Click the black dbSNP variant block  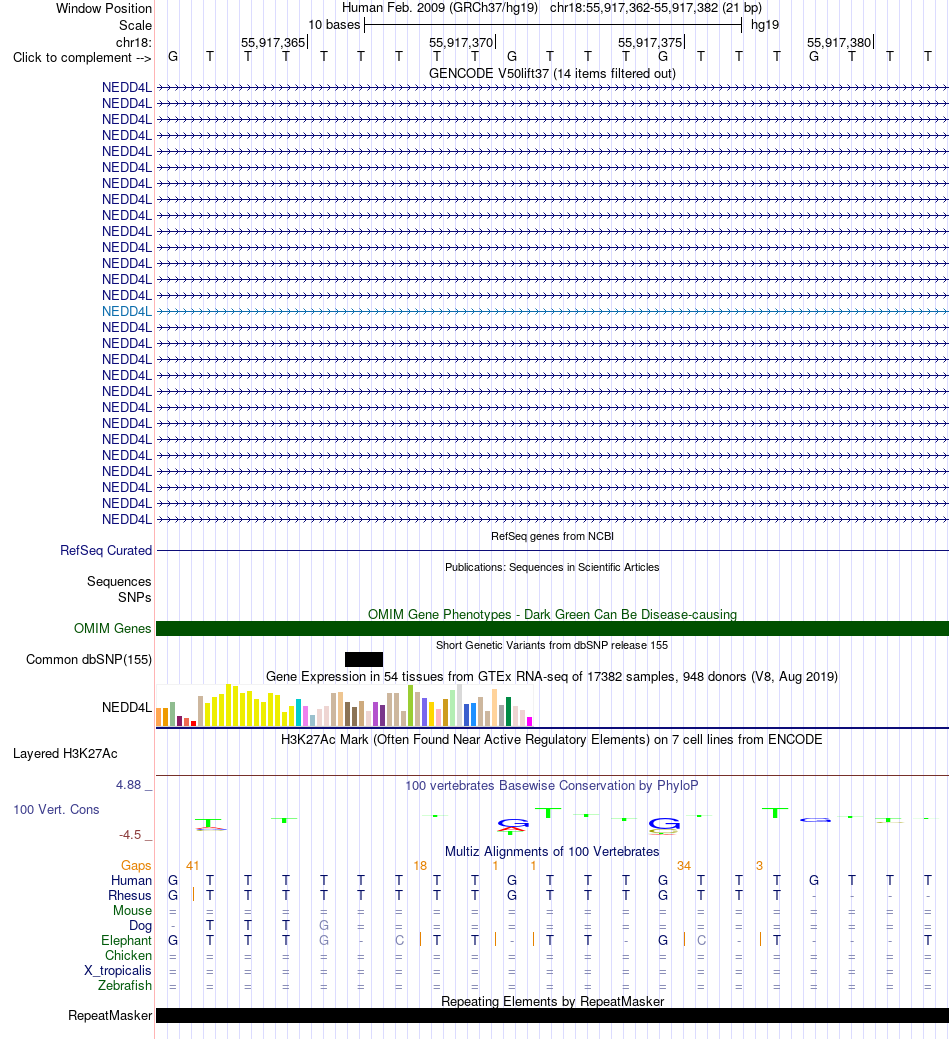[364, 659]
